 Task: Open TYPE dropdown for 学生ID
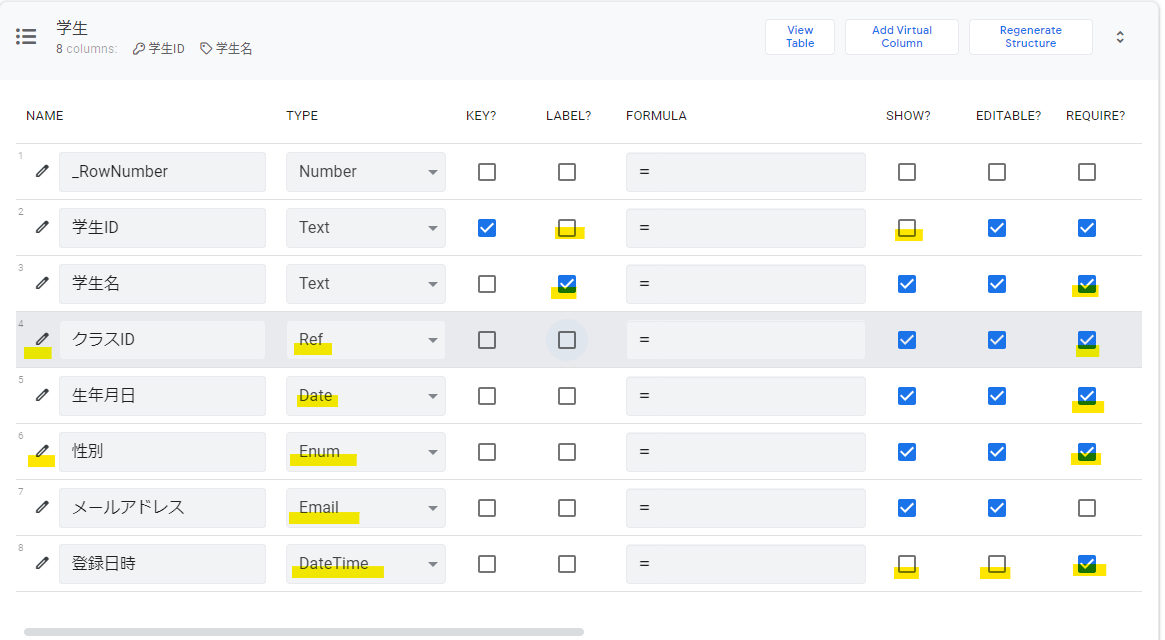click(x=366, y=227)
